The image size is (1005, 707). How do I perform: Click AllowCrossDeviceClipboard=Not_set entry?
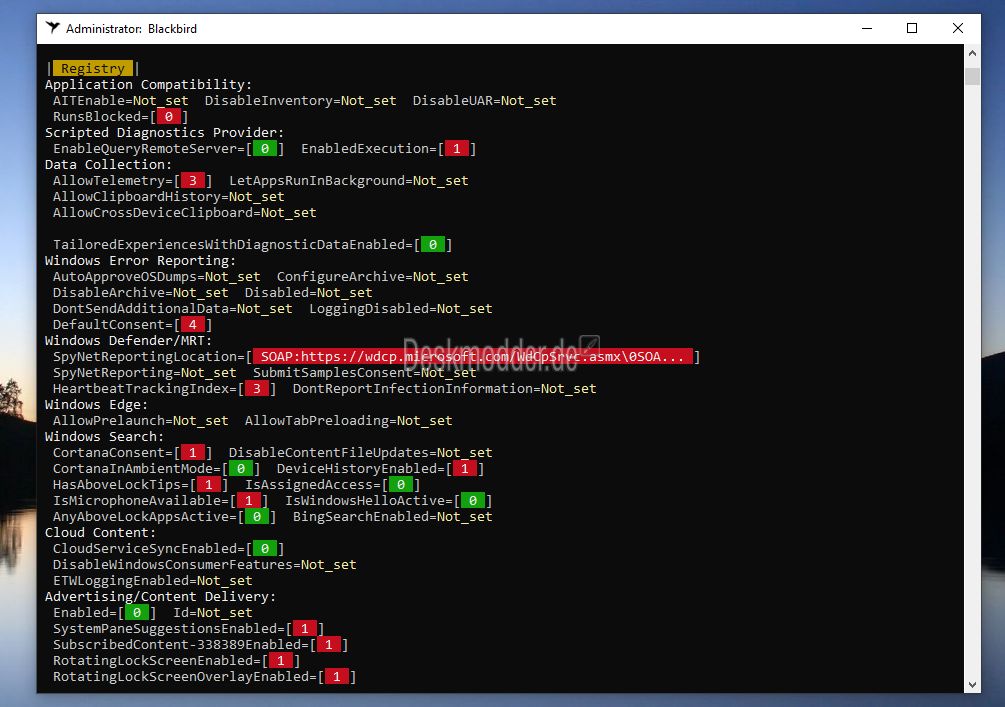185,213
